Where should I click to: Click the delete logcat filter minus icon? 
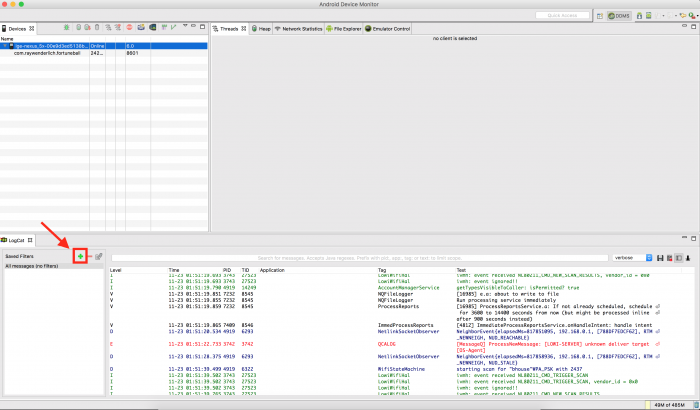[x=90, y=256]
